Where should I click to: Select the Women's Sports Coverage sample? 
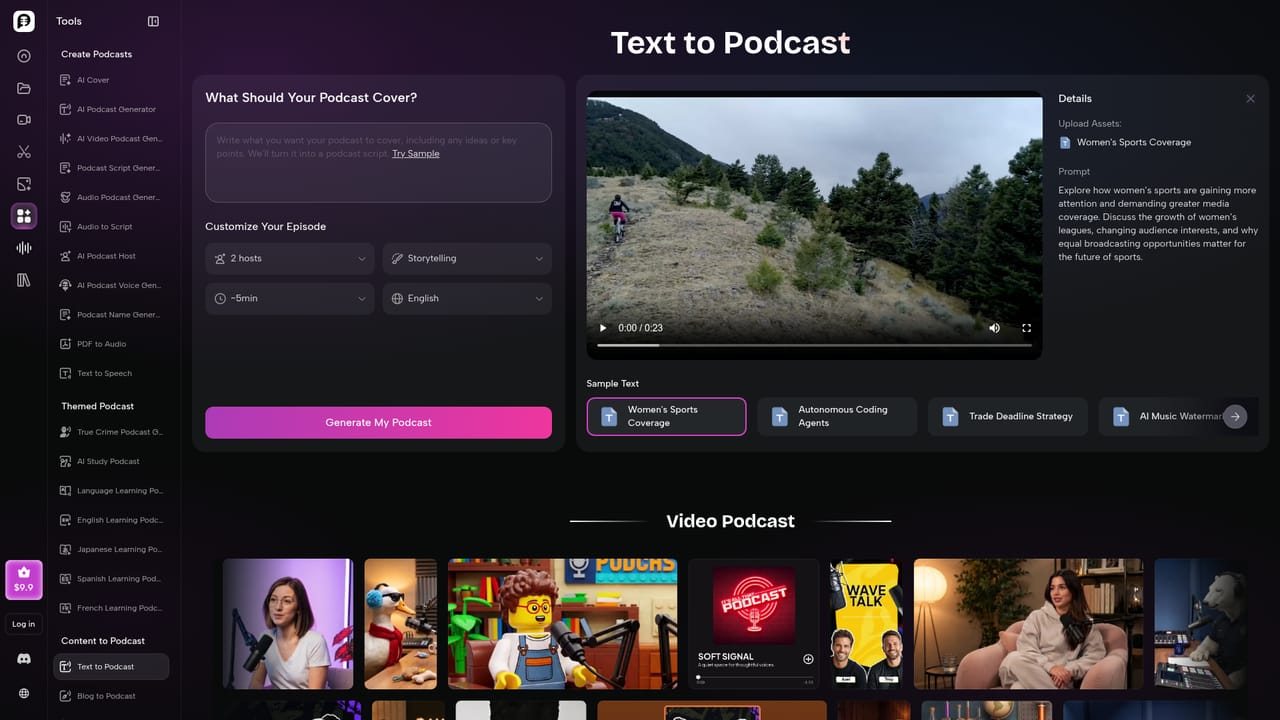click(666, 416)
